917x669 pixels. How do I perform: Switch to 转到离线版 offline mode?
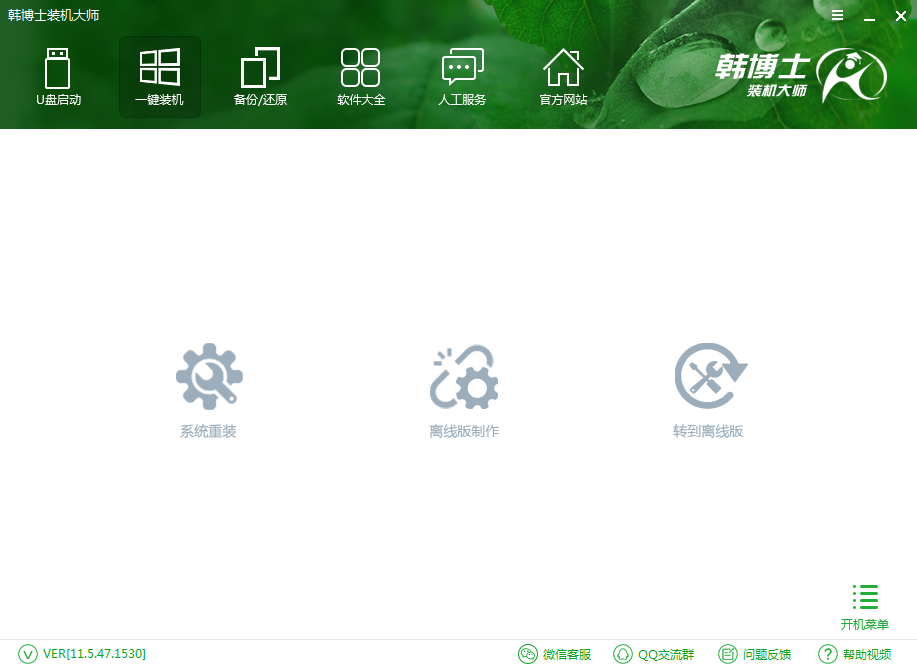point(710,388)
